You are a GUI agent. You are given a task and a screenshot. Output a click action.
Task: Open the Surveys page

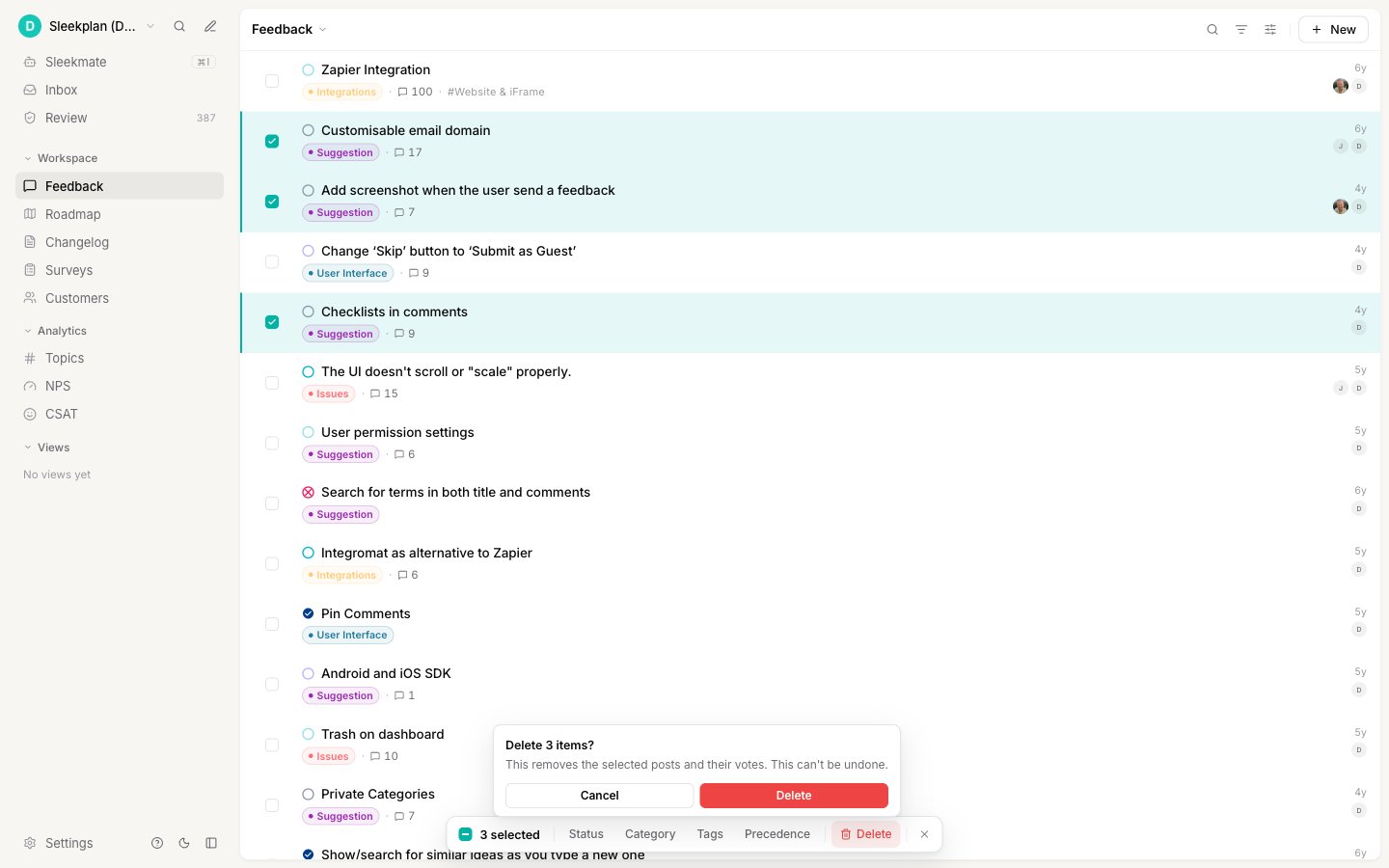pos(120,270)
